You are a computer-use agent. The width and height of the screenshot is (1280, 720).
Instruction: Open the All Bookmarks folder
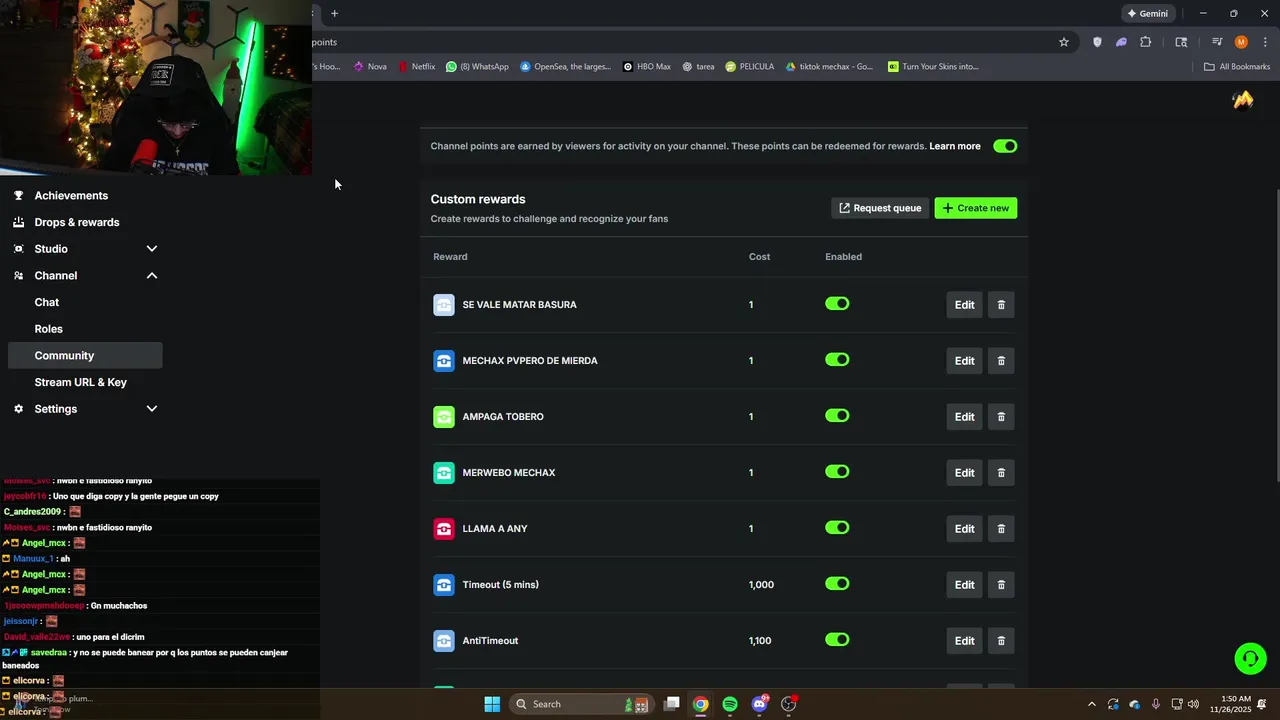[1237, 67]
